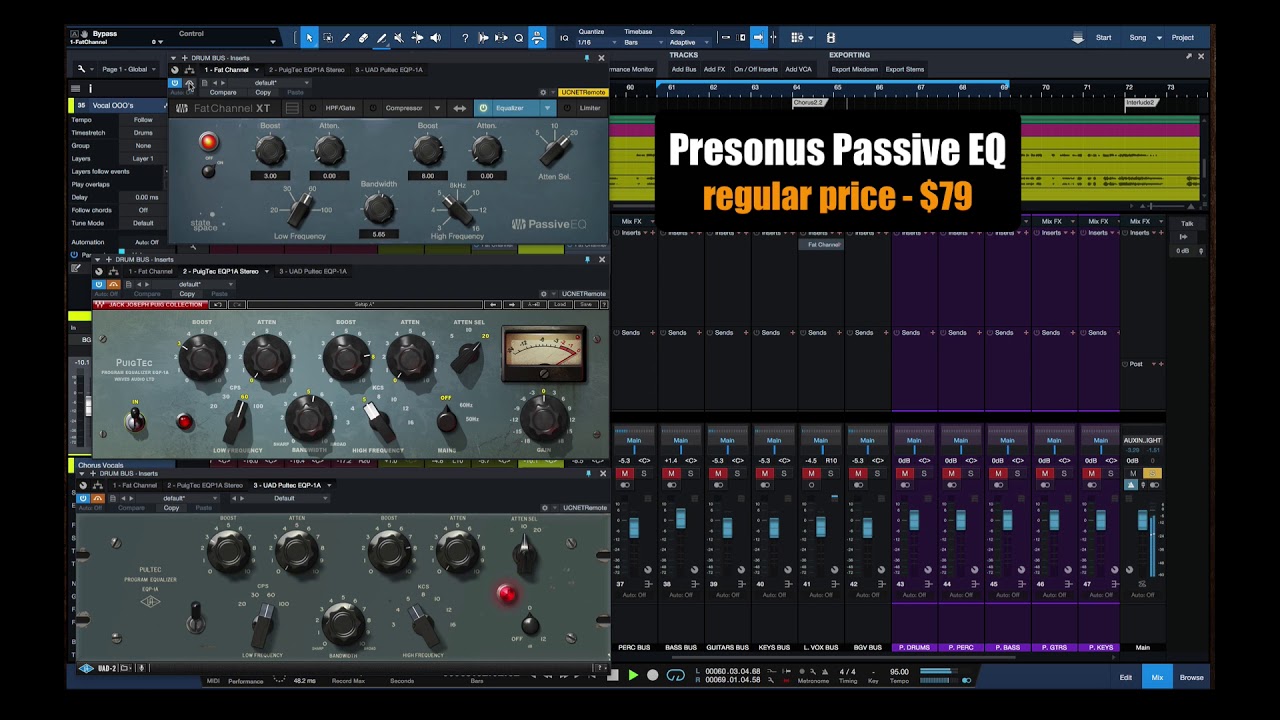Solo the BASS BUS channel
Viewport: 1280px width, 720px height.
pyautogui.click(x=690, y=473)
